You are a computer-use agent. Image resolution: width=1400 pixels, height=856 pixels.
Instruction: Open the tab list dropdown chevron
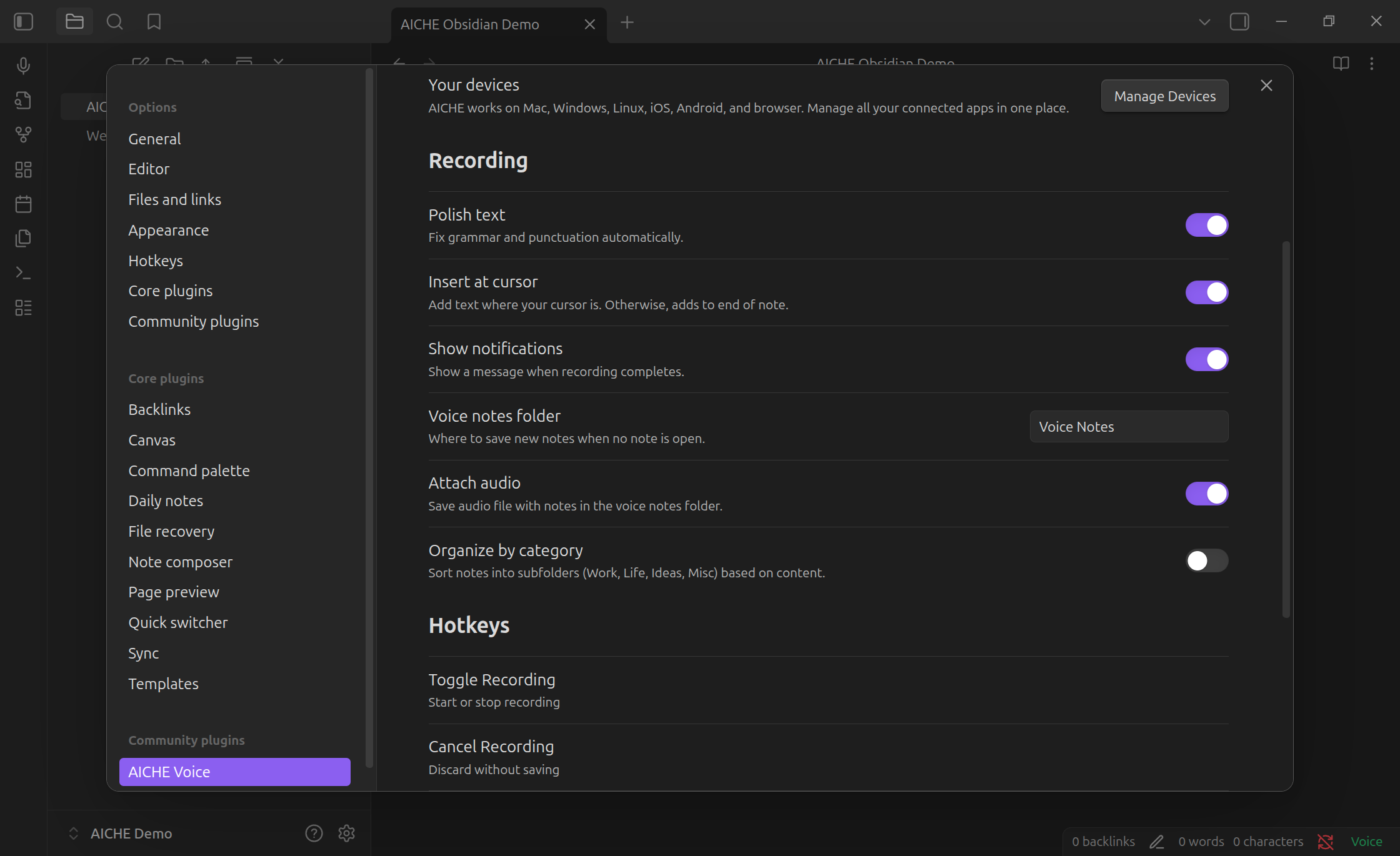1204,22
